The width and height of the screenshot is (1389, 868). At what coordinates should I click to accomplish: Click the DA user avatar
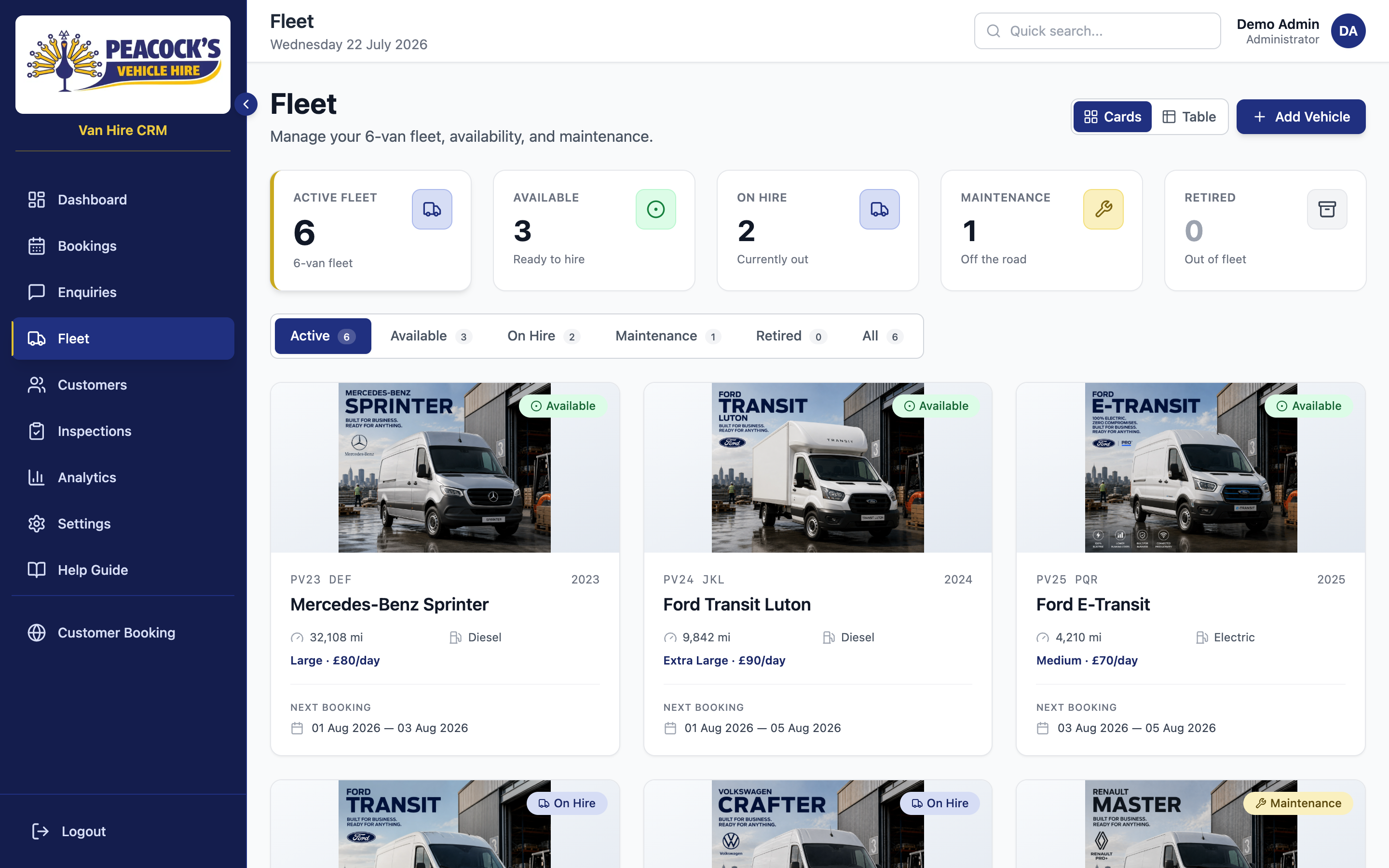[1348, 31]
